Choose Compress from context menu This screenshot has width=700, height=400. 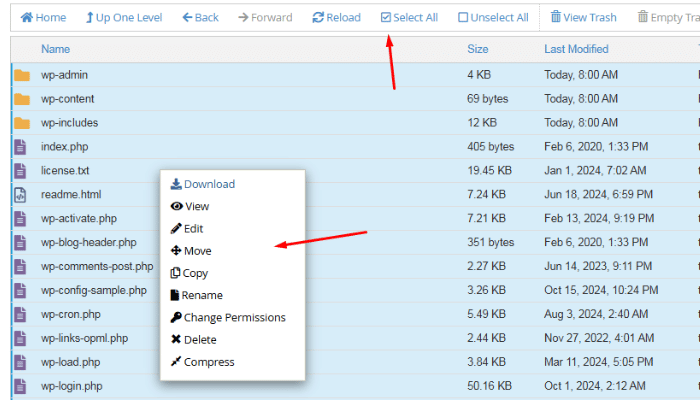[202, 362]
